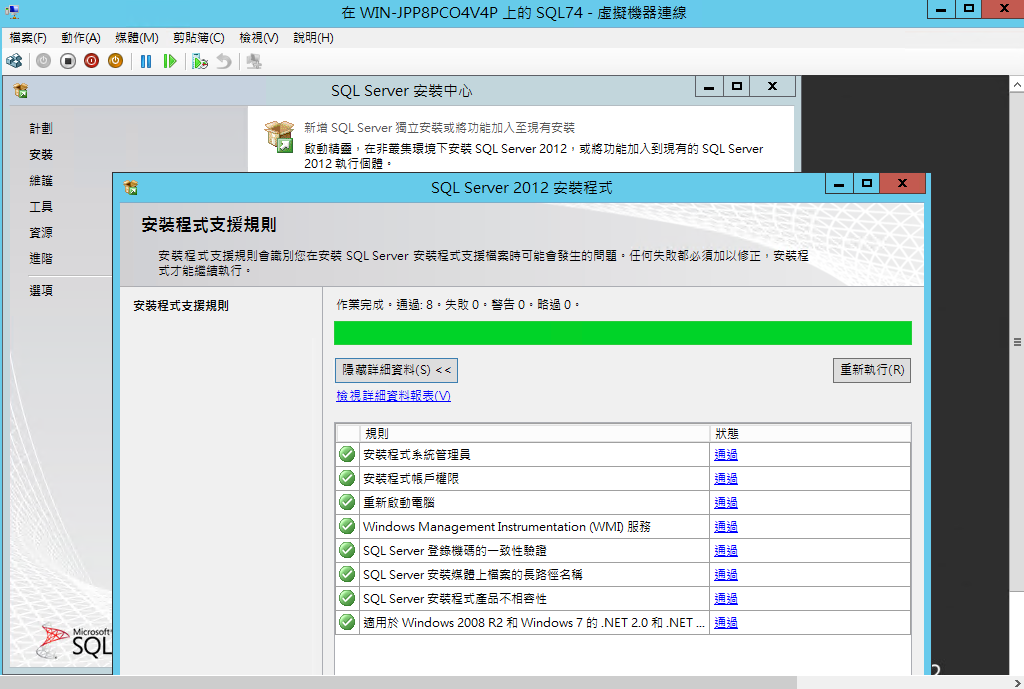The height and width of the screenshot is (689, 1024).
Task: Open the 媒體(M) menu
Action: pos(136,38)
